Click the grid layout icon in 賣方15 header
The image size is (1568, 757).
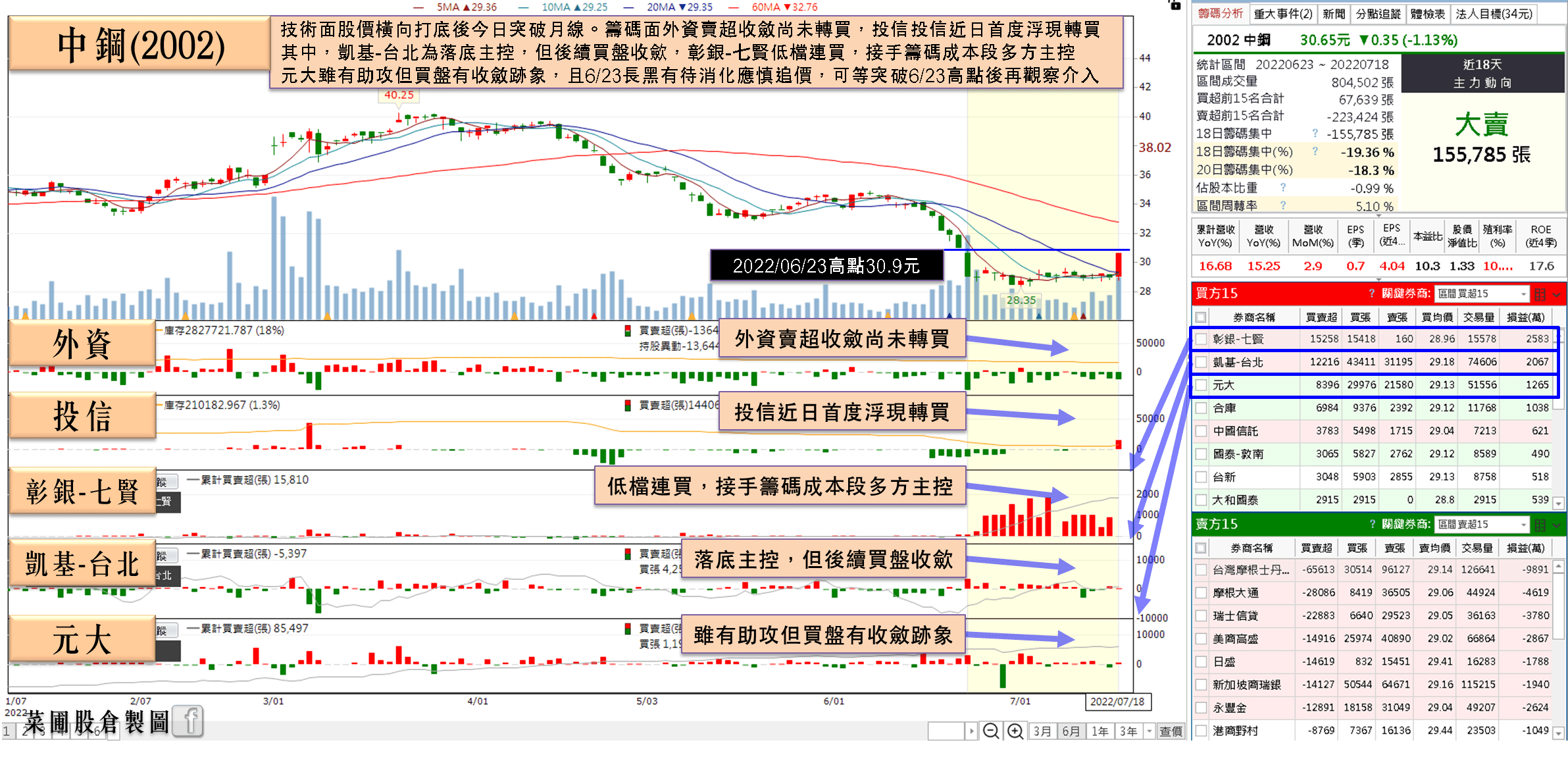click(1540, 525)
